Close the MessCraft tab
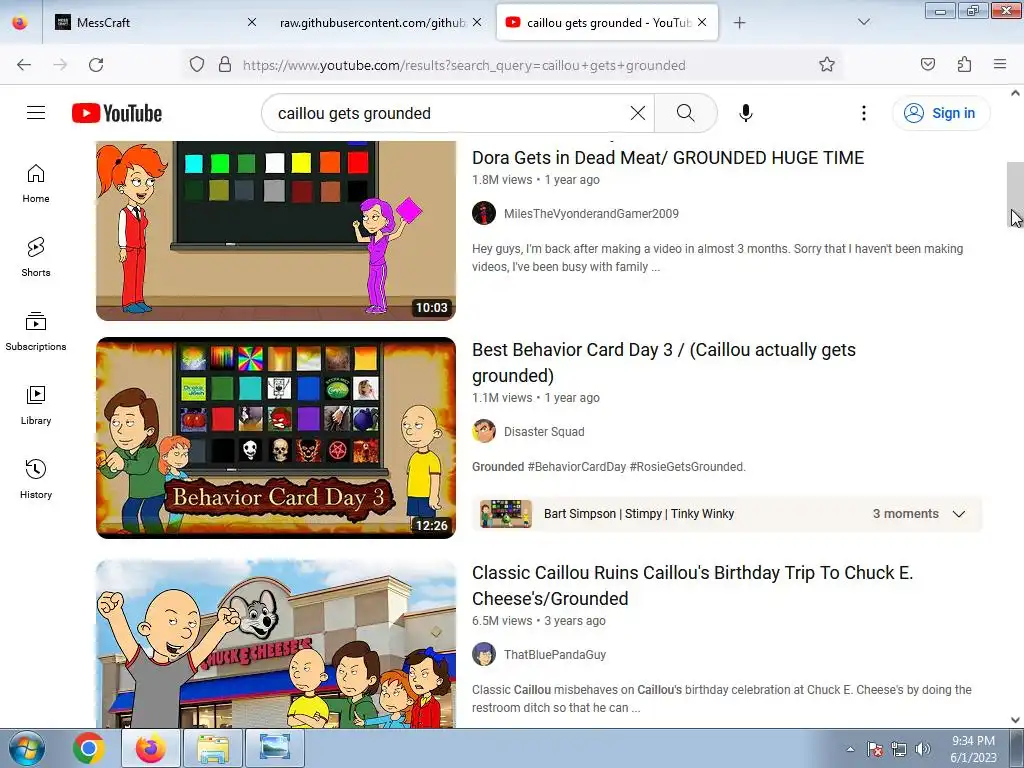The width and height of the screenshot is (1024, 768). click(252, 23)
